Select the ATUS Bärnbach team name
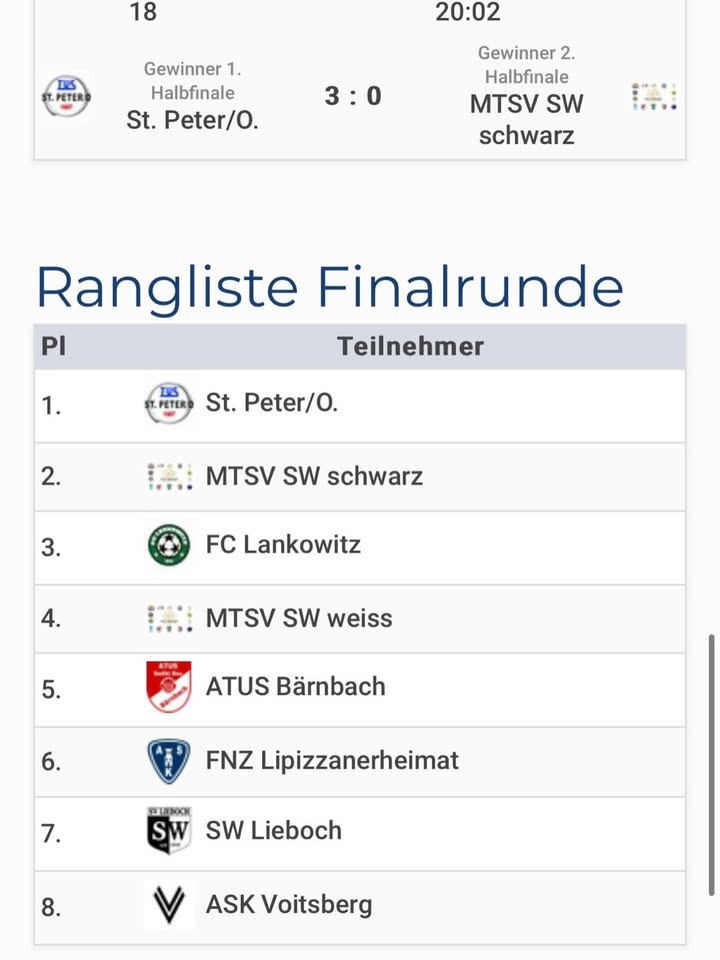720x960 pixels. pyautogui.click(x=295, y=687)
